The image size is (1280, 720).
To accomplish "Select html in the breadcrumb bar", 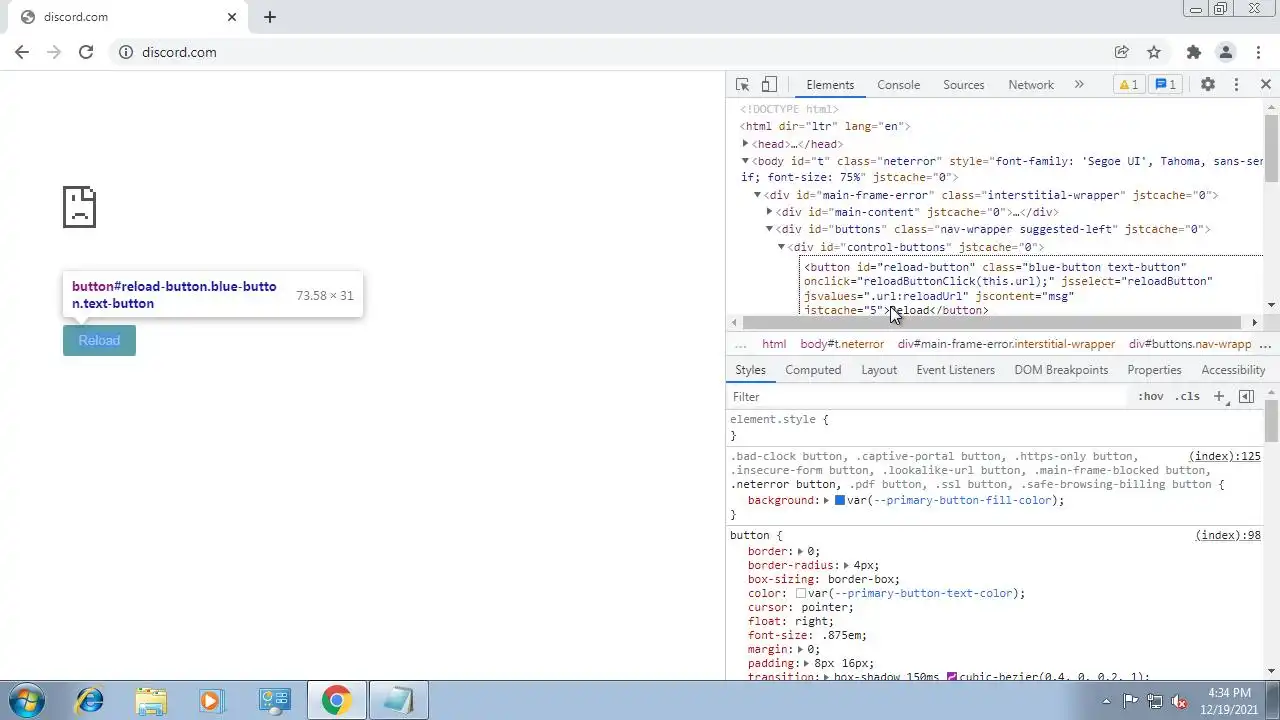I will 774,344.
